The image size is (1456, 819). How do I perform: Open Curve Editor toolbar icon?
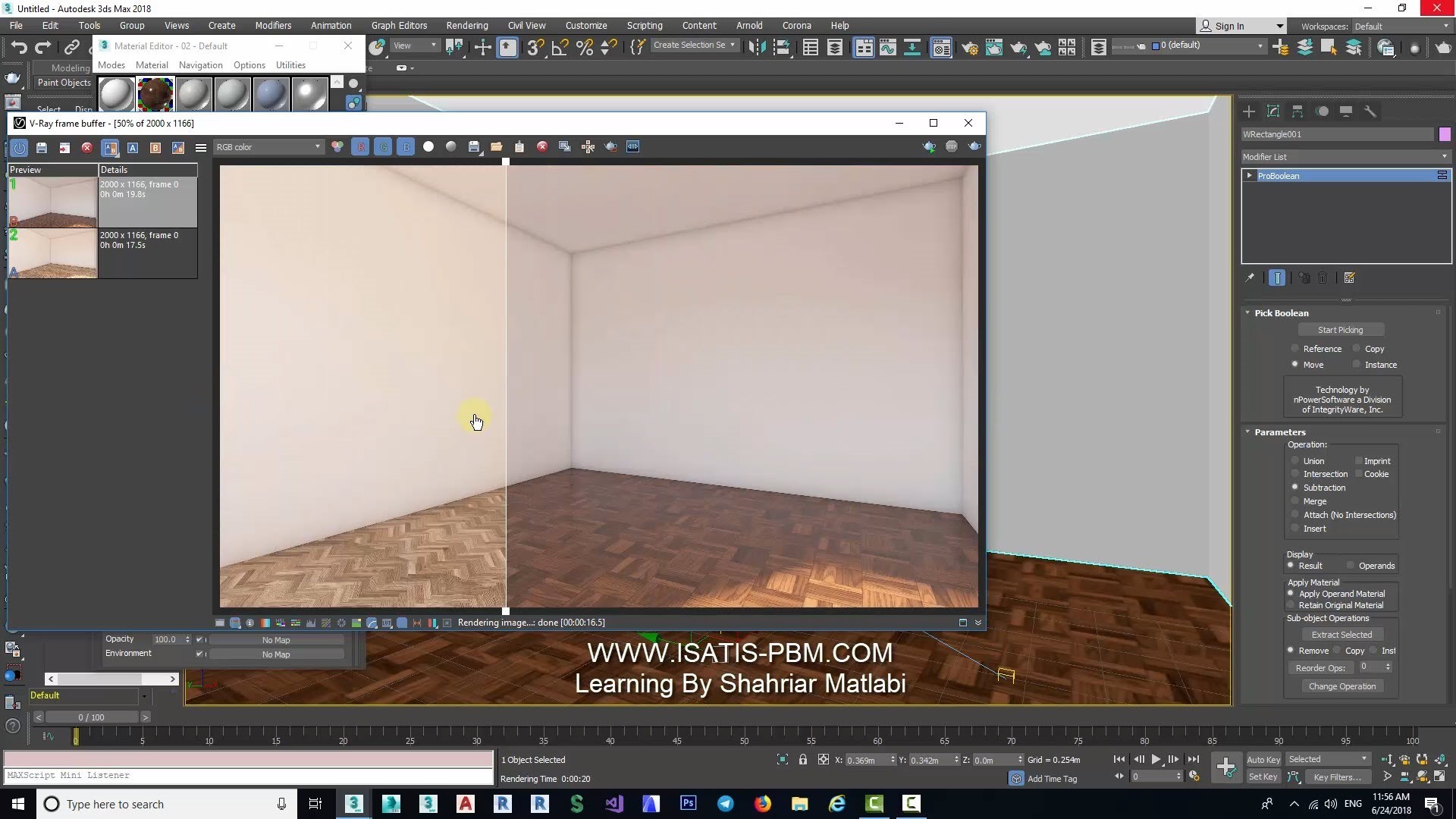[887, 48]
